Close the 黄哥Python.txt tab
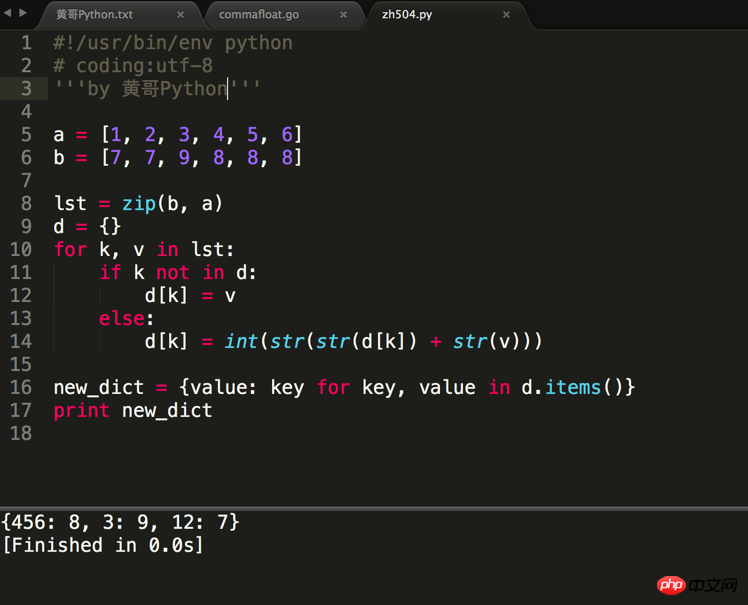The image size is (748, 605). pyautogui.click(x=180, y=15)
